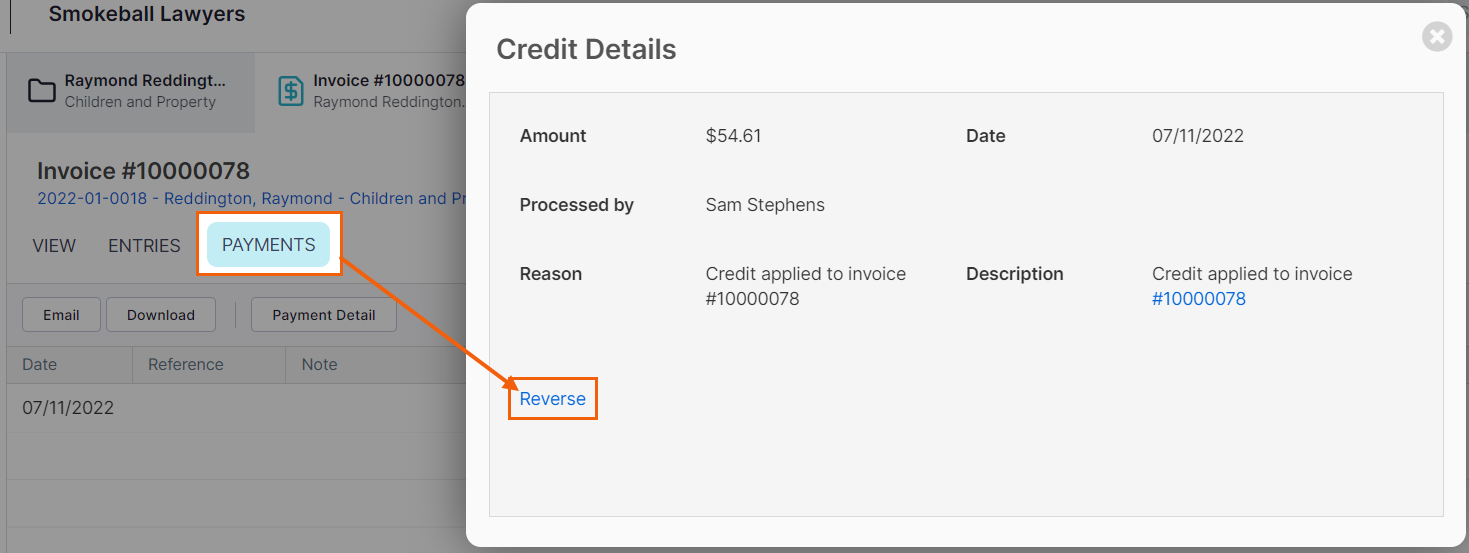Click the Reverse link
This screenshot has width=1469, height=553.
pos(553,399)
